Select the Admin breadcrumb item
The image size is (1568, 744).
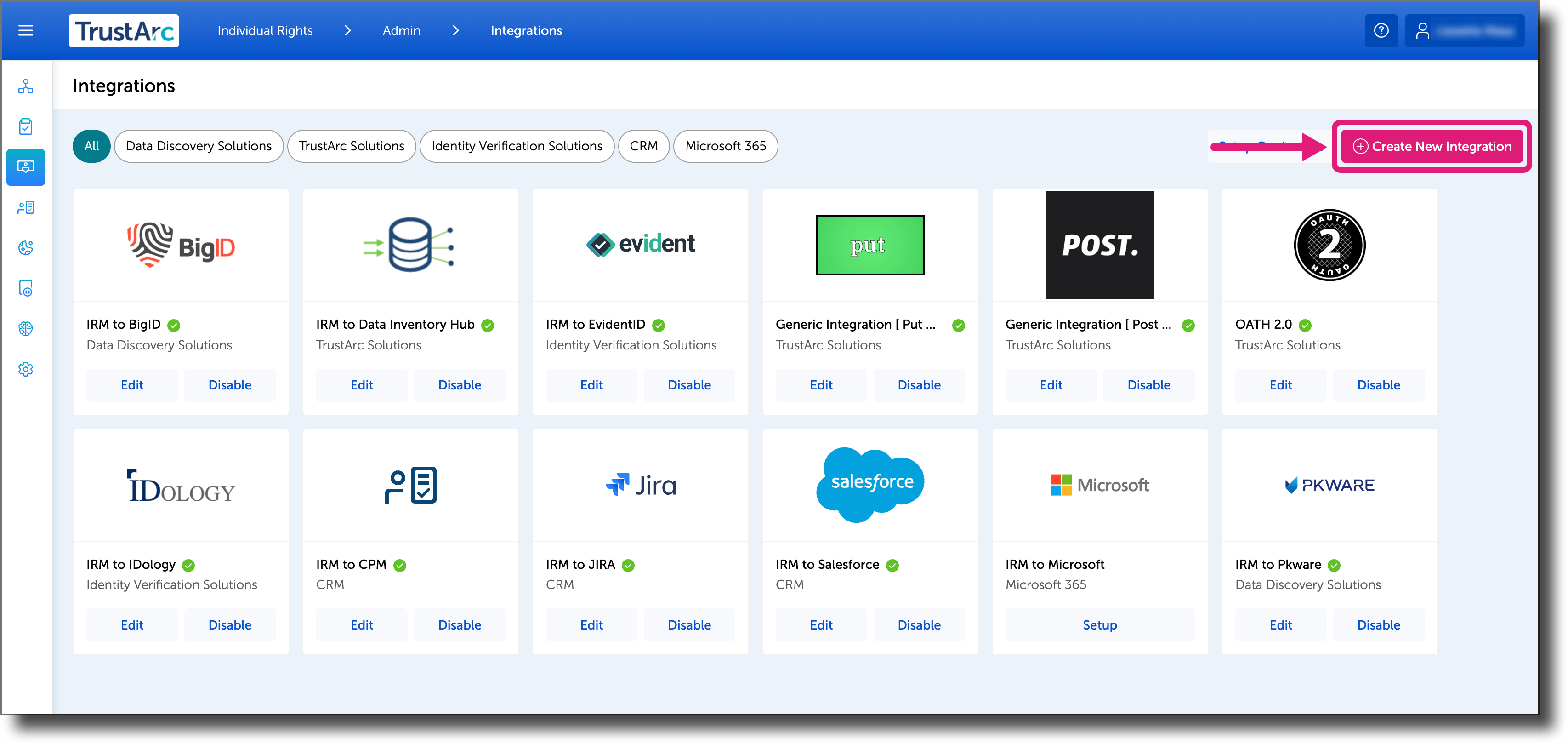click(x=401, y=30)
